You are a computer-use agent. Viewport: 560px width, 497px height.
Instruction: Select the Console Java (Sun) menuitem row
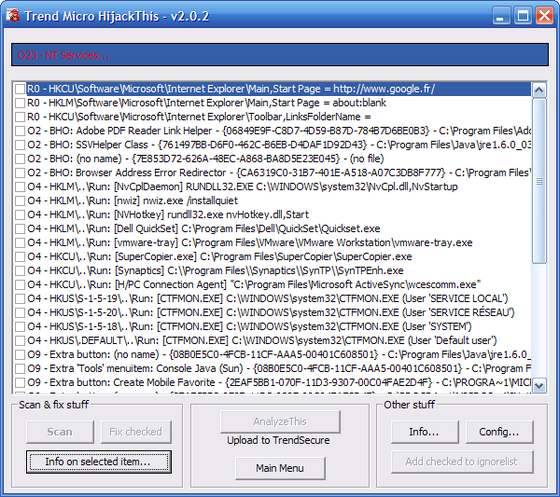coord(279,368)
